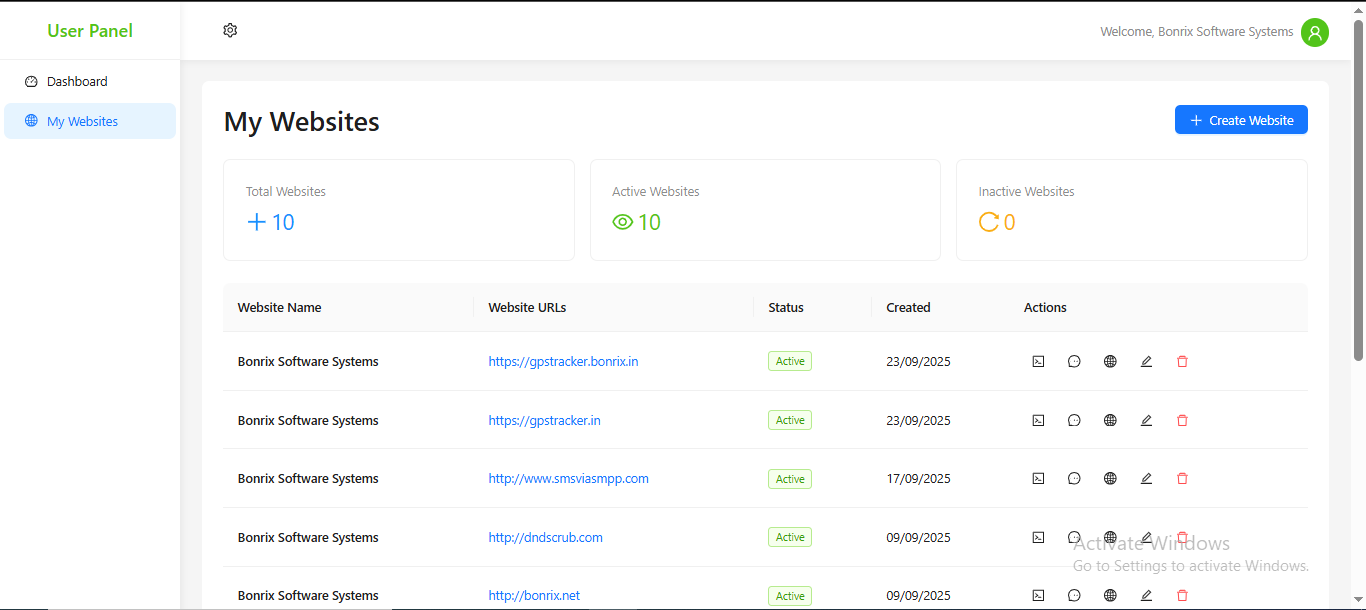Click the profile avatar icon top right
1366x610 pixels.
tap(1315, 32)
